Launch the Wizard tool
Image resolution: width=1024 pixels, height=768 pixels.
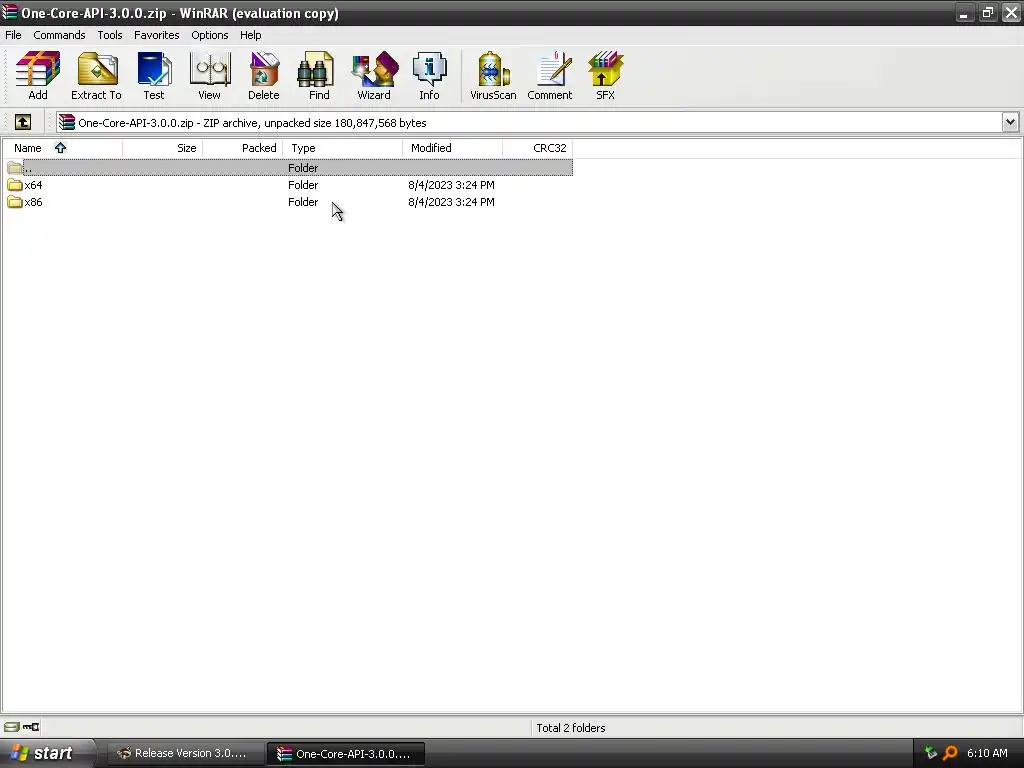tap(374, 76)
